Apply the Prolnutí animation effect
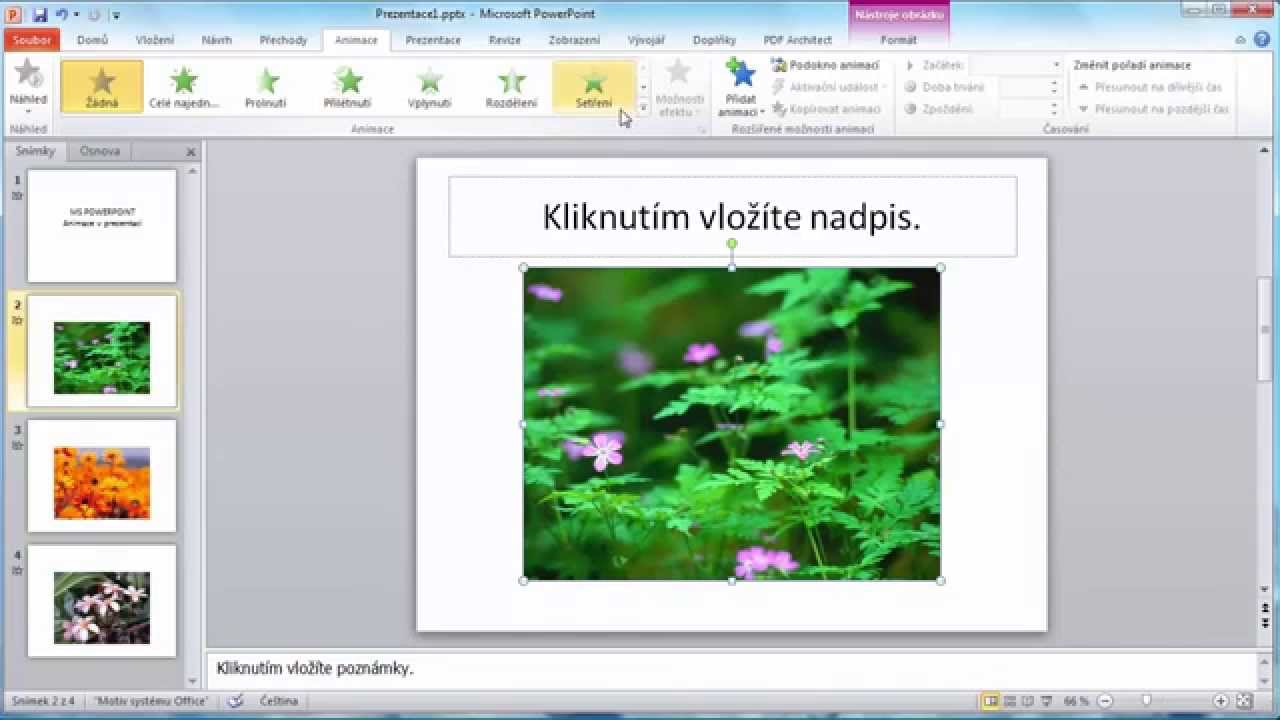 coord(266,86)
